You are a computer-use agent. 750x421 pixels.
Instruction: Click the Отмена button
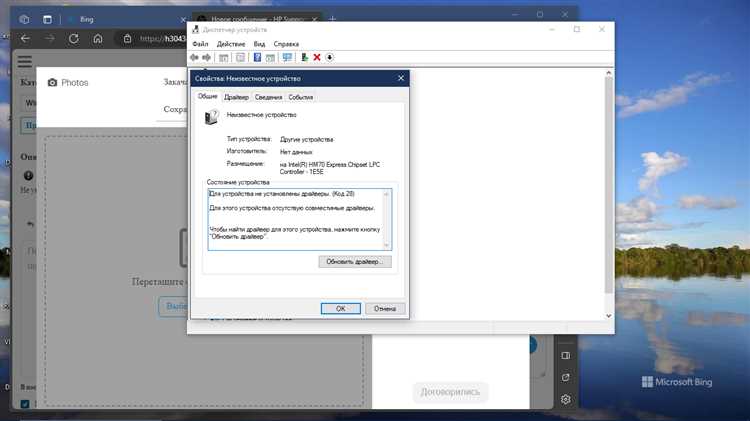point(385,309)
